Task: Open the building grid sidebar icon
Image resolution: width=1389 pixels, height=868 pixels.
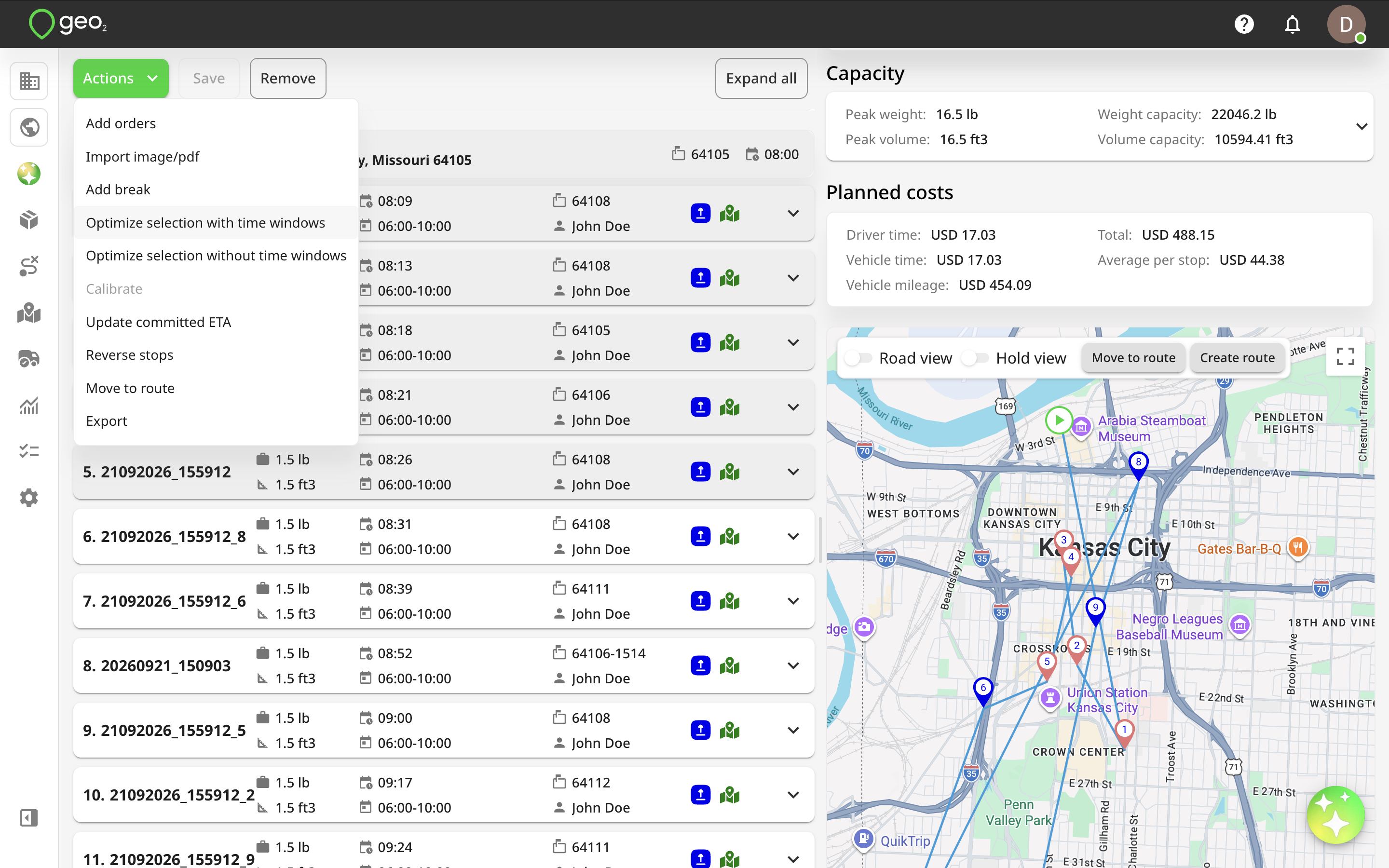Action: tap(29, 81)
